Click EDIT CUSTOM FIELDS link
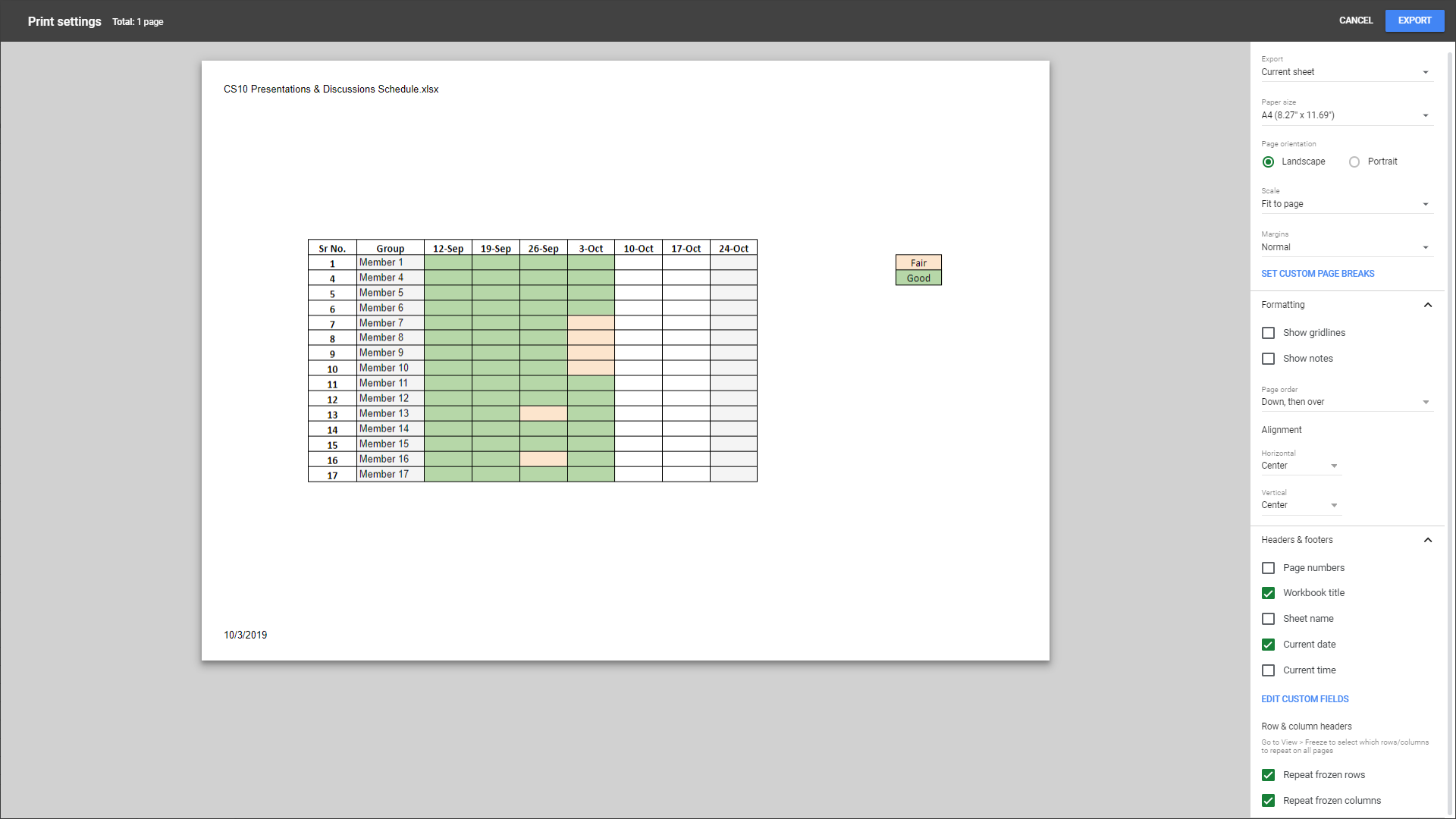Screen dimensions: 1456x819 (x=1304, y=699)
